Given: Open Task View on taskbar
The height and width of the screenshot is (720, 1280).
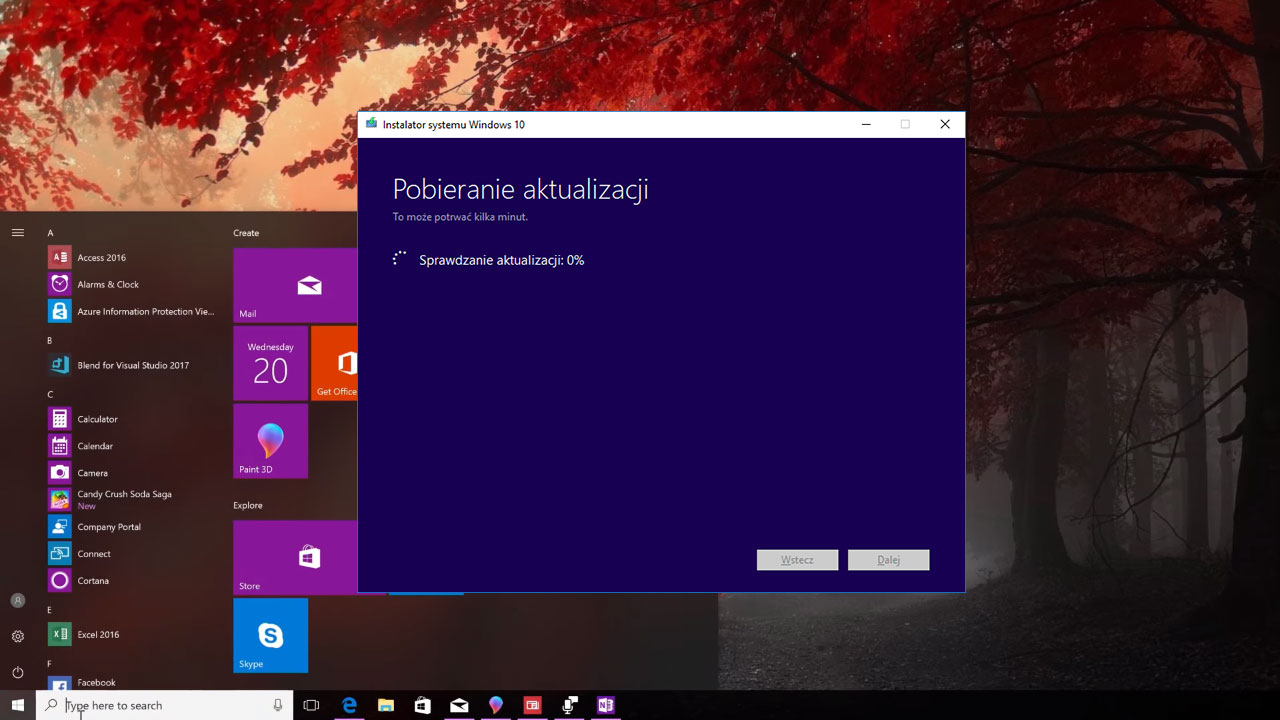Looking at the screenshot, I should (x=311, y=705).
